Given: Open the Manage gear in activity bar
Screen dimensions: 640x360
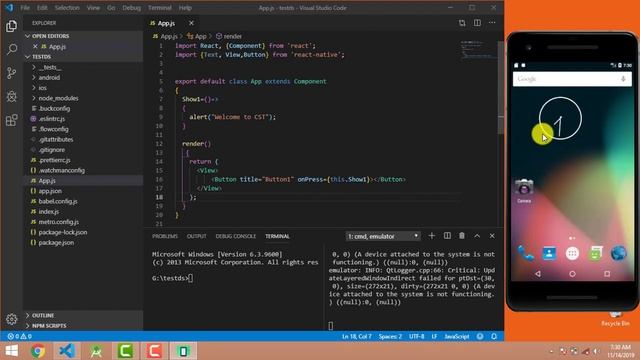Looking at the screenshot, I should point(11,319).
